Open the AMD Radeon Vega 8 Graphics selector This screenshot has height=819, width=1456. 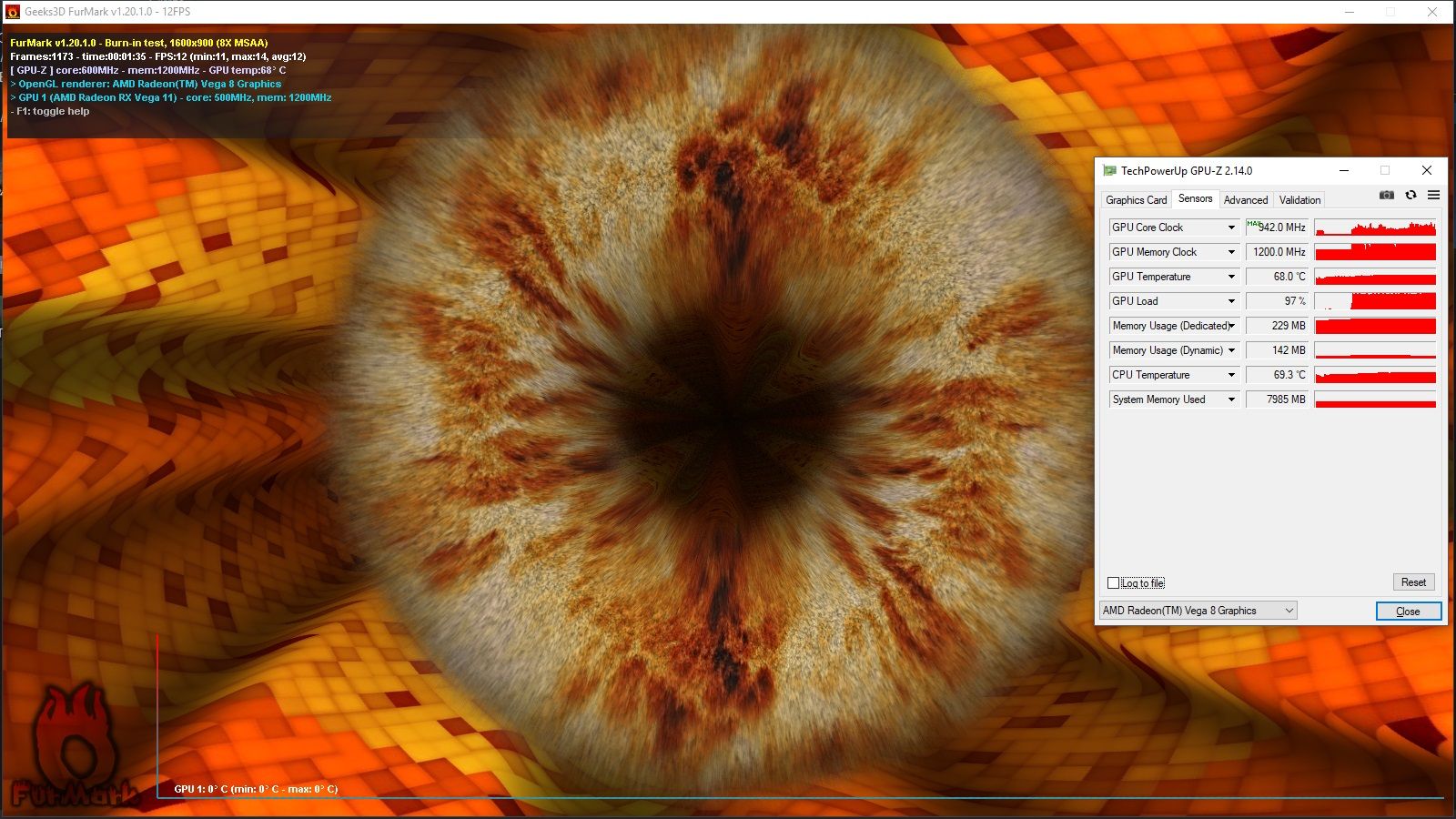click(x=1198, y=611)
